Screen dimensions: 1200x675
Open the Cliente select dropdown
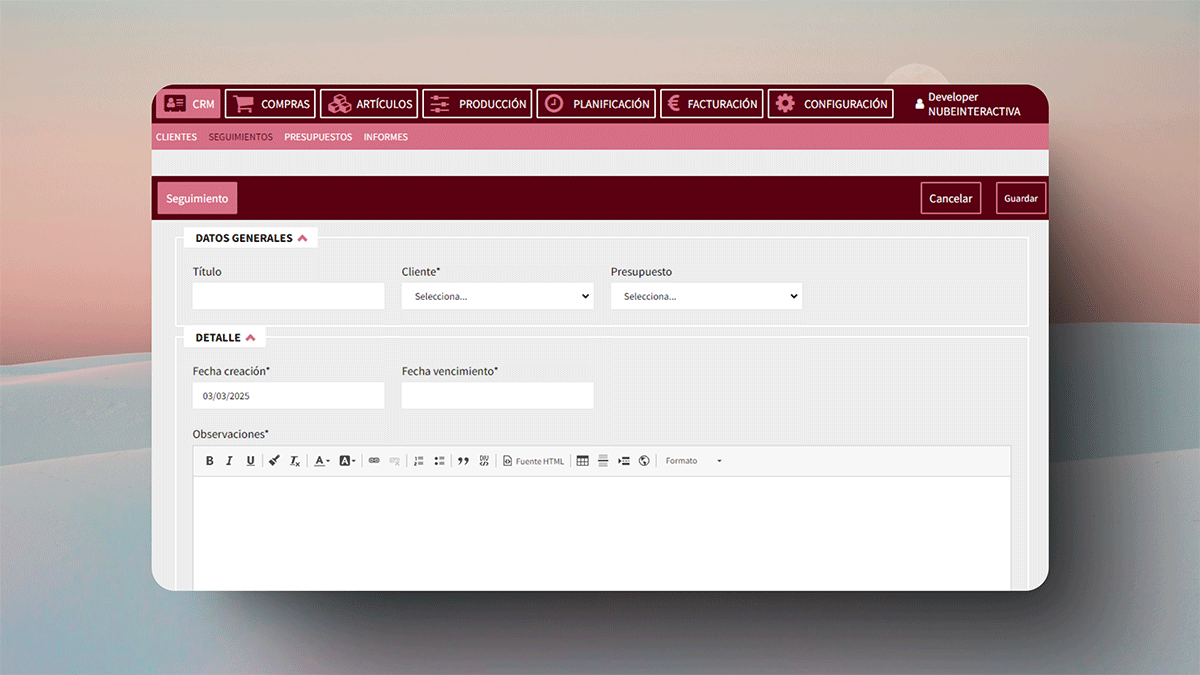[497, 296]
